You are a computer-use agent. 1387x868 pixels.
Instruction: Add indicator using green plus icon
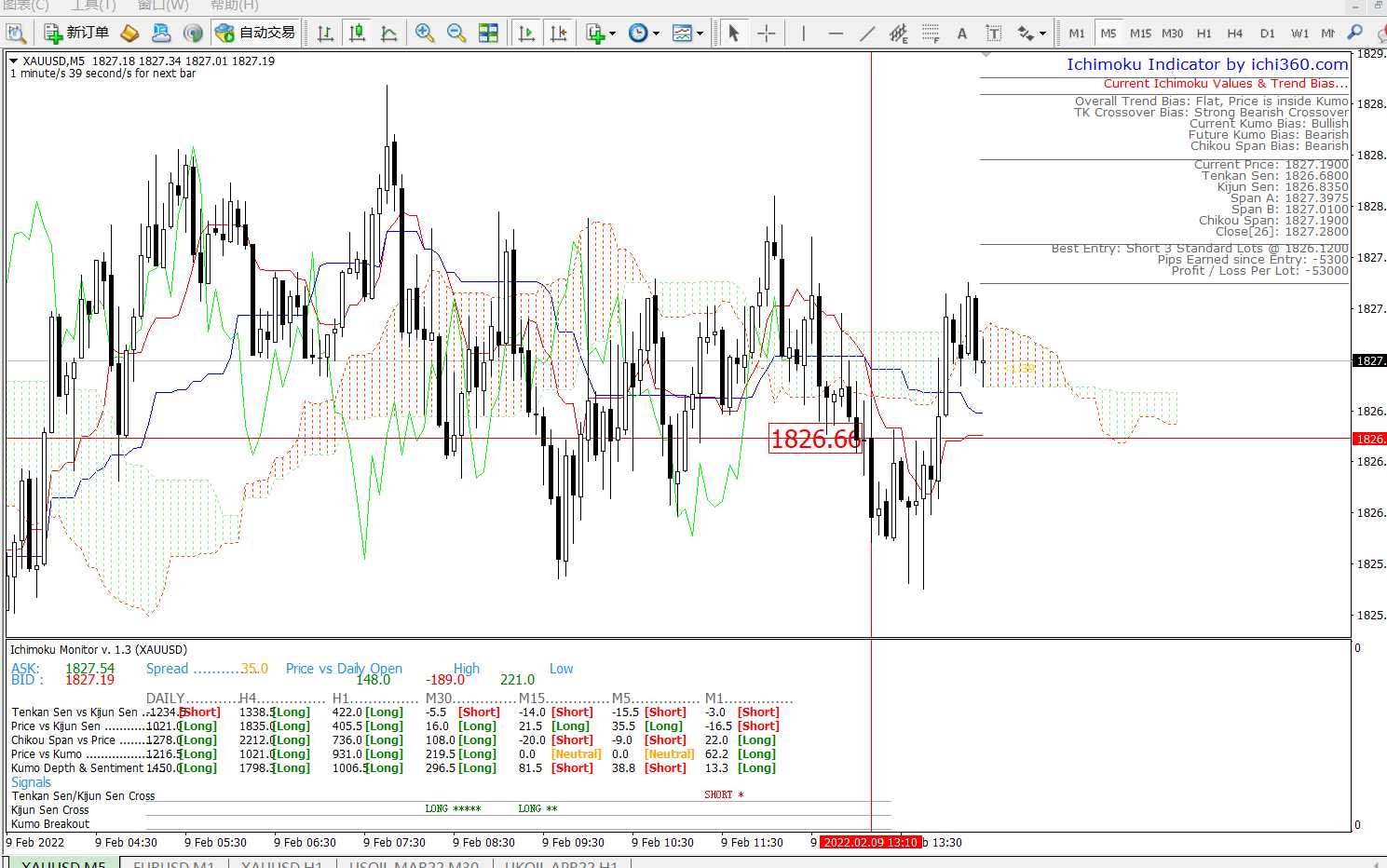click(595, 34)
